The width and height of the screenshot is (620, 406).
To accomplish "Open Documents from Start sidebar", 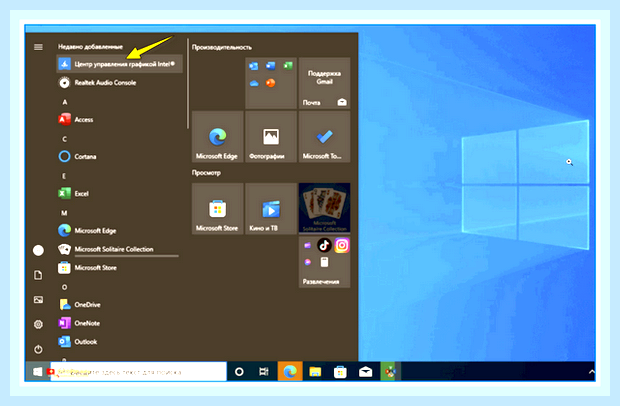I will [x=38, y=275].
